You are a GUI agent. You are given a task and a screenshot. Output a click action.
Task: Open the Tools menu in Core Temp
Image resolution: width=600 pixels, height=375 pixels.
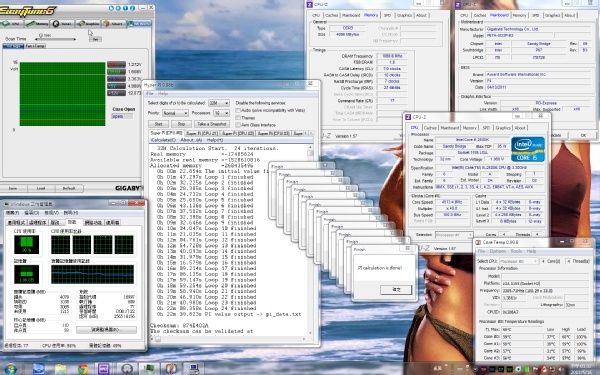[x=516, y=251]
